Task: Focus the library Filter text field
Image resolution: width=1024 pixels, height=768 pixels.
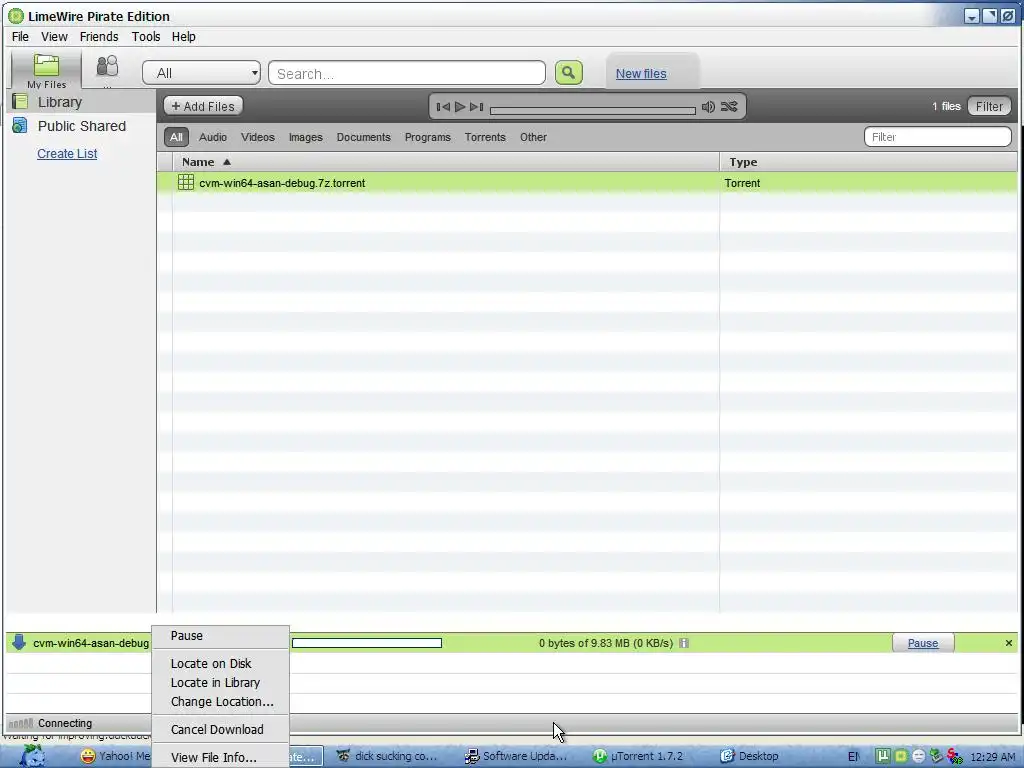Action: (937, 137)
